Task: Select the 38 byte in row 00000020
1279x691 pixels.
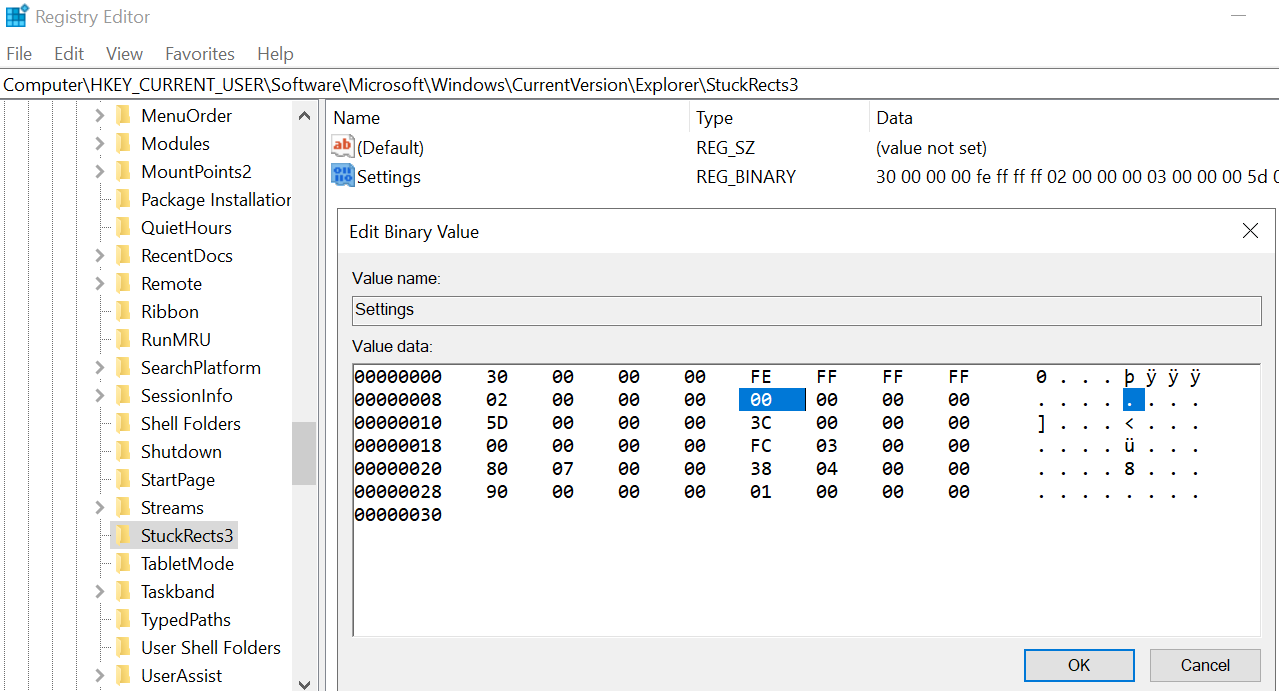Action: (761, 469)
